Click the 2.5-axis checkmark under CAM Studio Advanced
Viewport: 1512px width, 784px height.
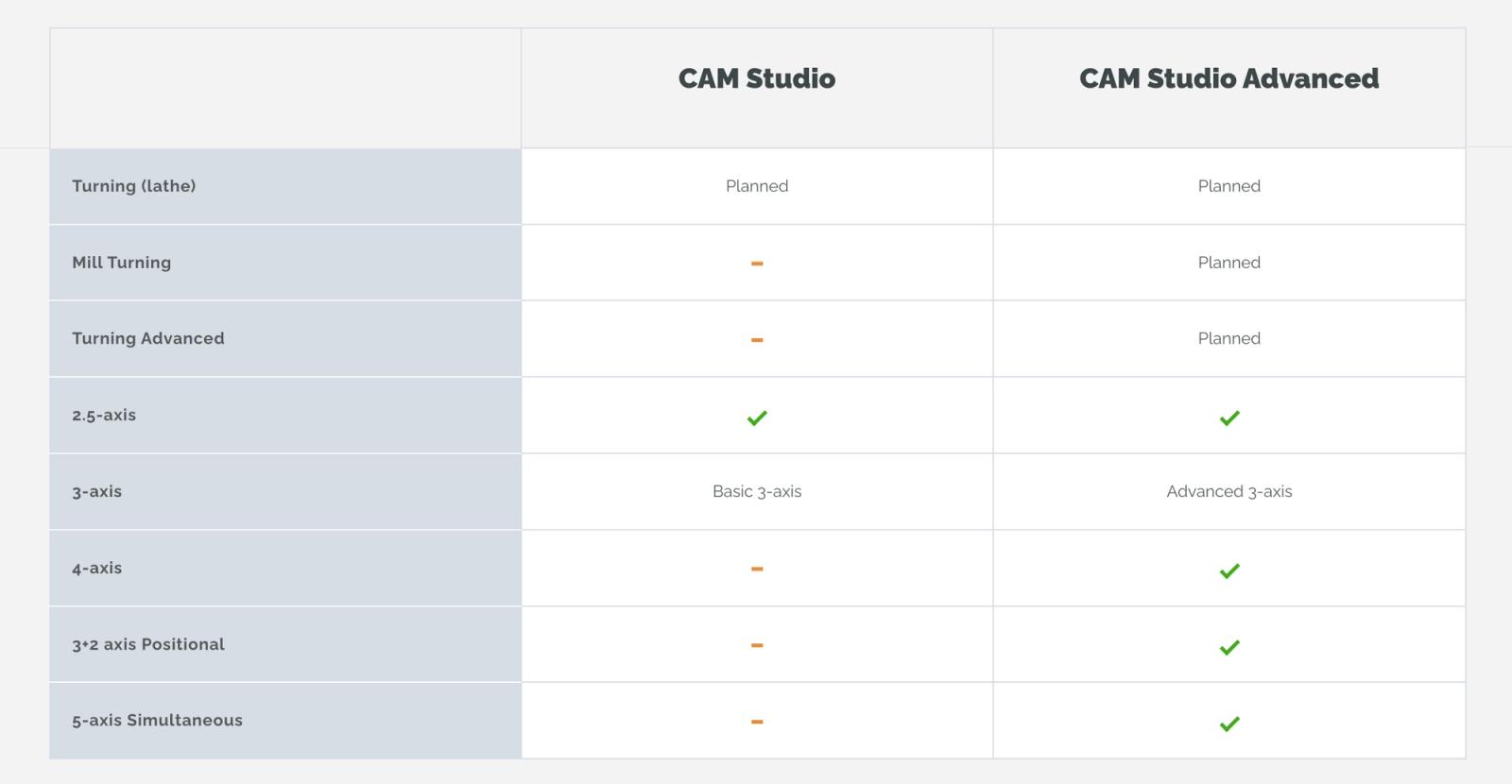pos(1229,418)
